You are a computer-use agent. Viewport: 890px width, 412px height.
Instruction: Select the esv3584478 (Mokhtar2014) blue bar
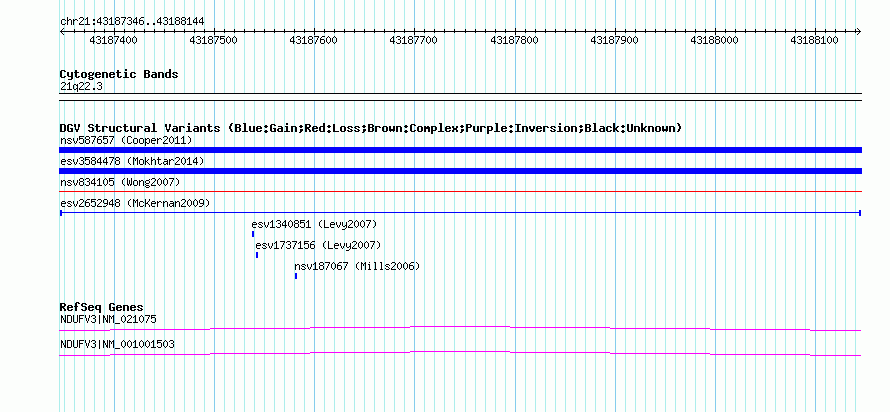tap(460, 171)
